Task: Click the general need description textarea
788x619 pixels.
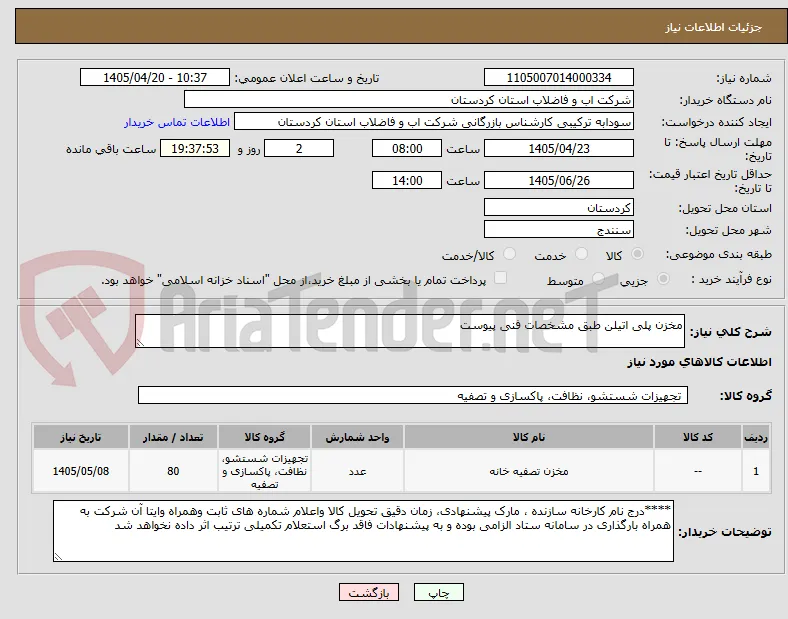Action: pyautogui.click(x=410, y=331)
